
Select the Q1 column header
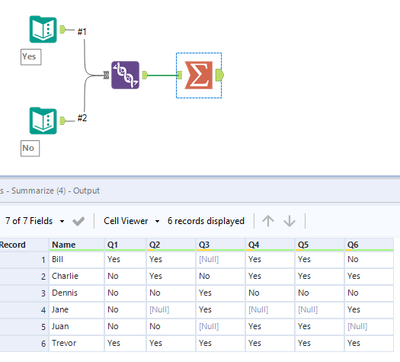125,245
